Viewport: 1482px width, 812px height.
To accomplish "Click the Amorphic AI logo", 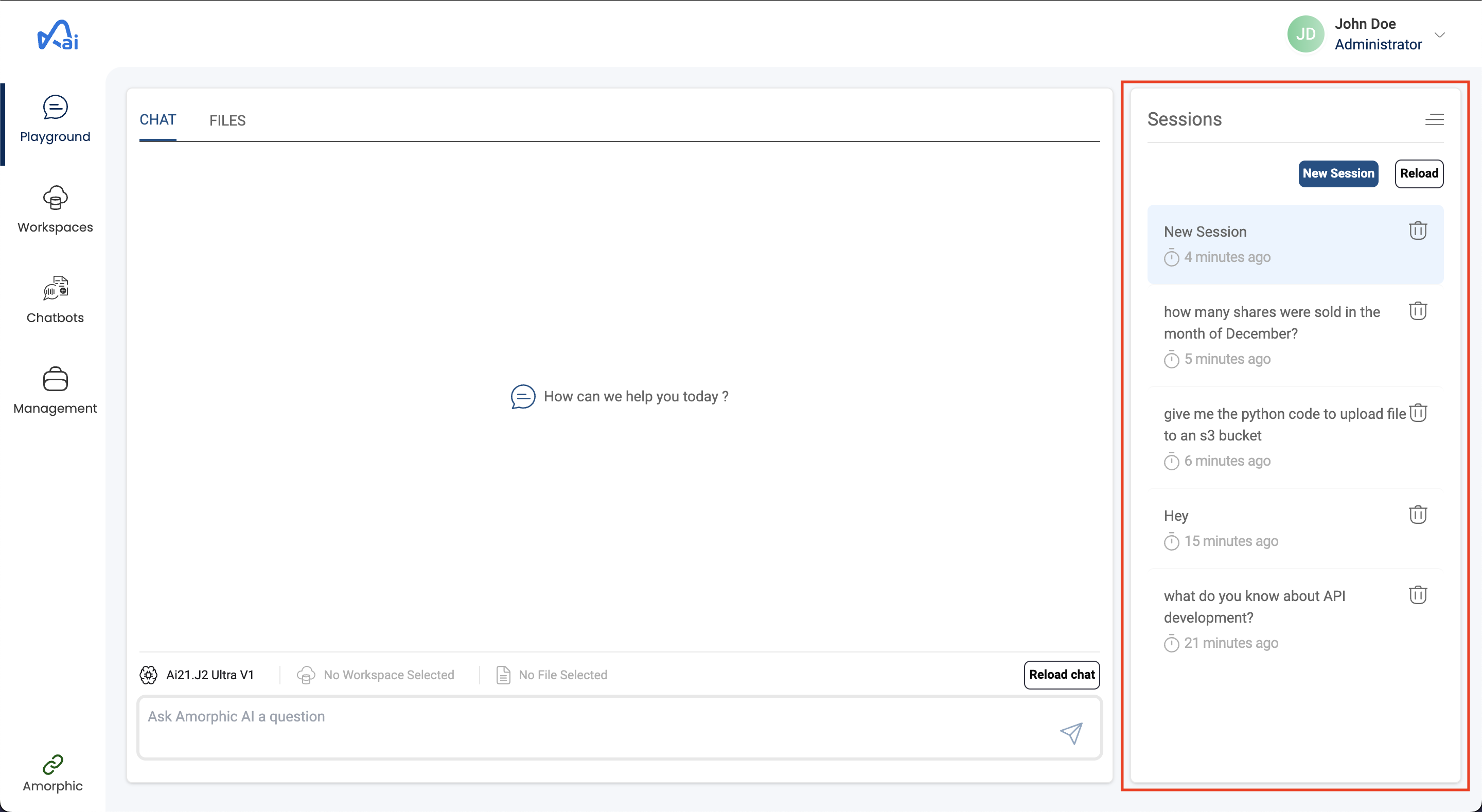I will coord(58,35).
